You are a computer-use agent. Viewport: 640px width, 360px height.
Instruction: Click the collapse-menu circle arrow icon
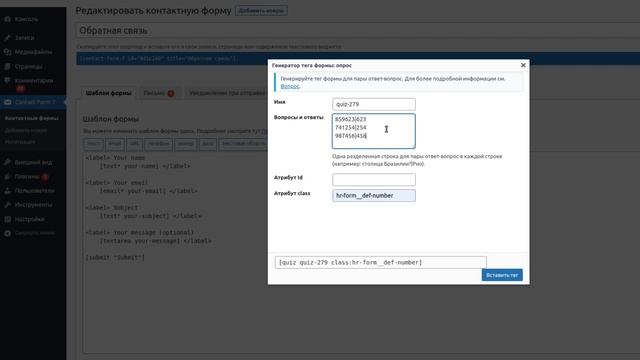pos(7,233)
